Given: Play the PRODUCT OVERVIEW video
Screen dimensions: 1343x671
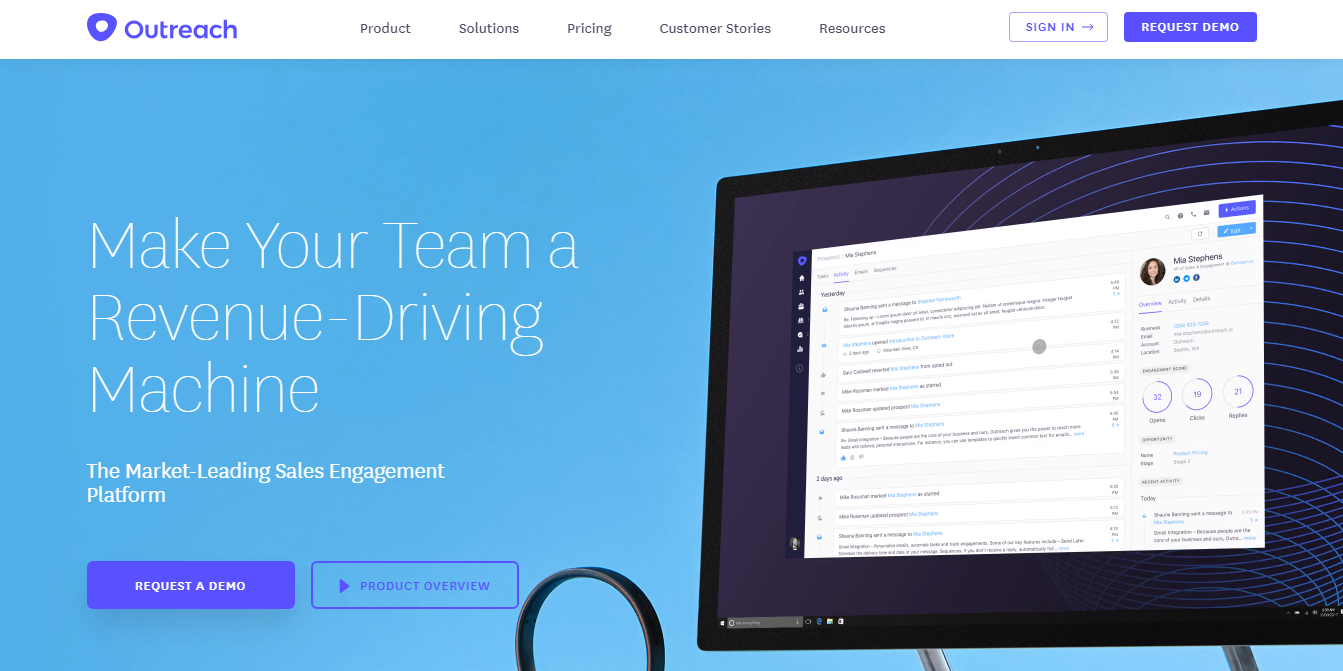Looking at the screenshot, I should 415,585.
